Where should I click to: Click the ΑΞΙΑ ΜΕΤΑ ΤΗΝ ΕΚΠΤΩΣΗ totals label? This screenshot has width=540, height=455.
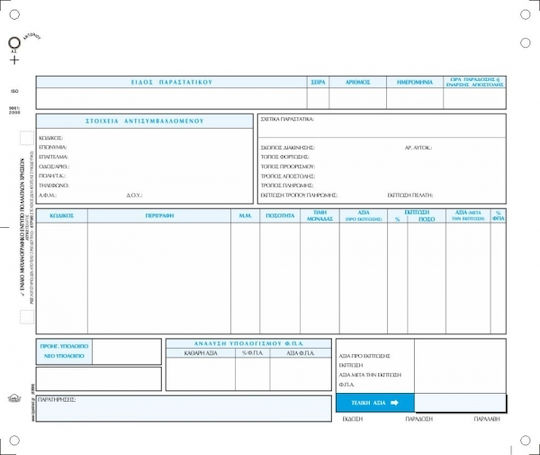click(x=370, y=375)
